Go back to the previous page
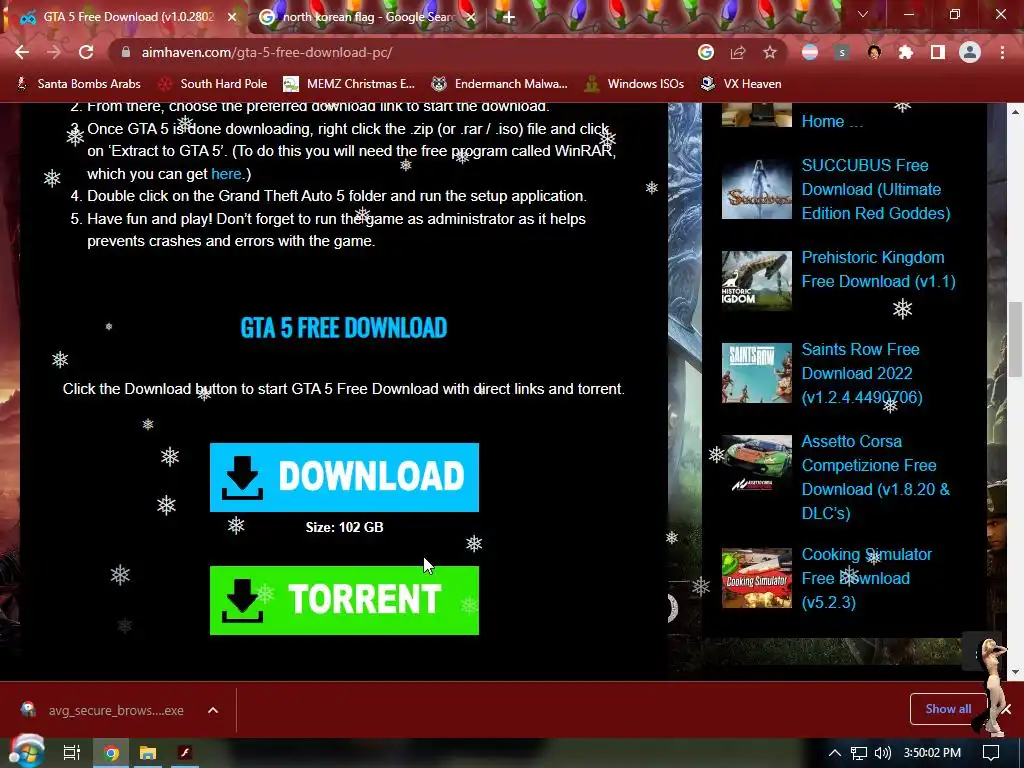This screenshot has width=1024, height=768. tap(22, 52)
